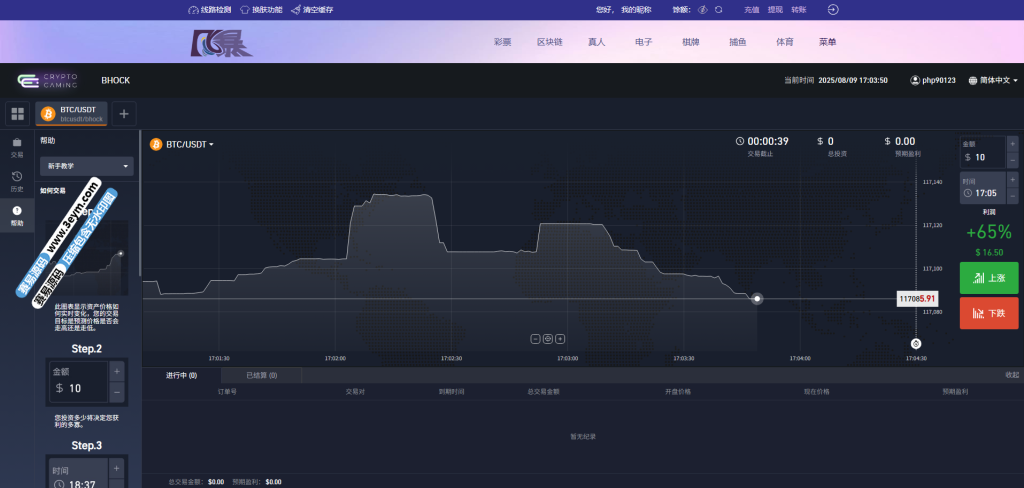Image resolution: width=1024 pixels, height=488 pixels.
Task: Click the logout arrow icon in top bar
Action: (x=833, y=10)
